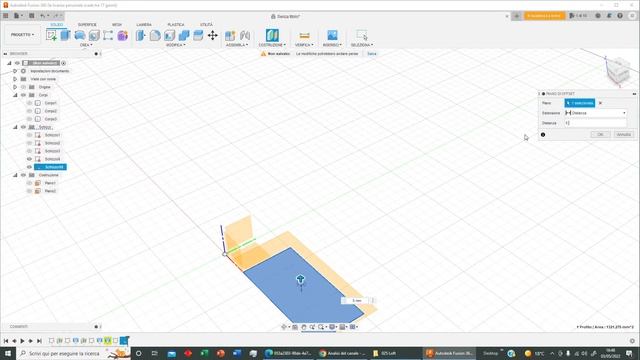Select the Shell tool icon
The width and height of the screenshot is (640, 360).
[169, 36]
